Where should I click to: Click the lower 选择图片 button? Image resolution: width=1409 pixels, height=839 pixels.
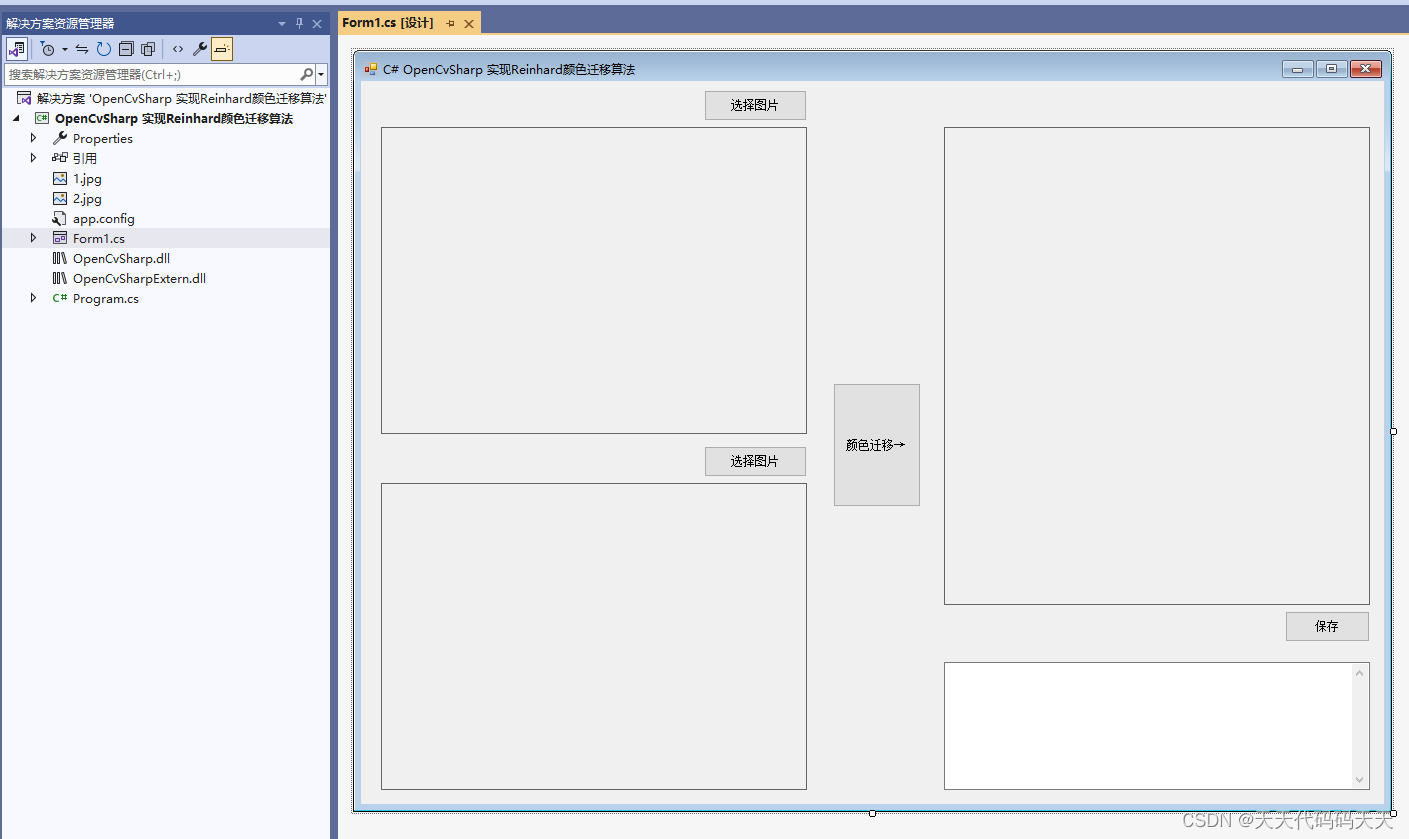click(755, 461)
